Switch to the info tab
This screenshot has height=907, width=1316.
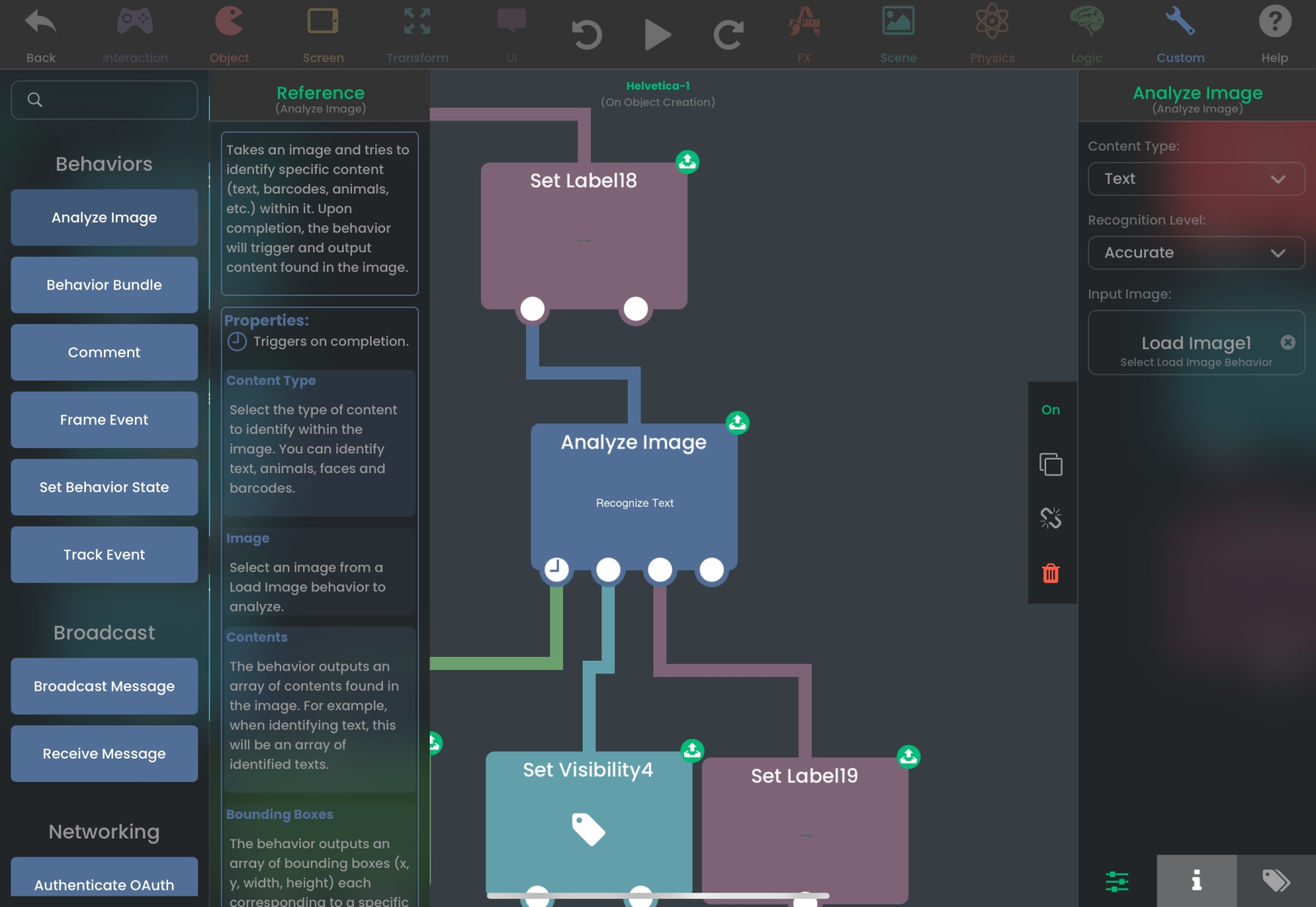tap(1196, 881)
